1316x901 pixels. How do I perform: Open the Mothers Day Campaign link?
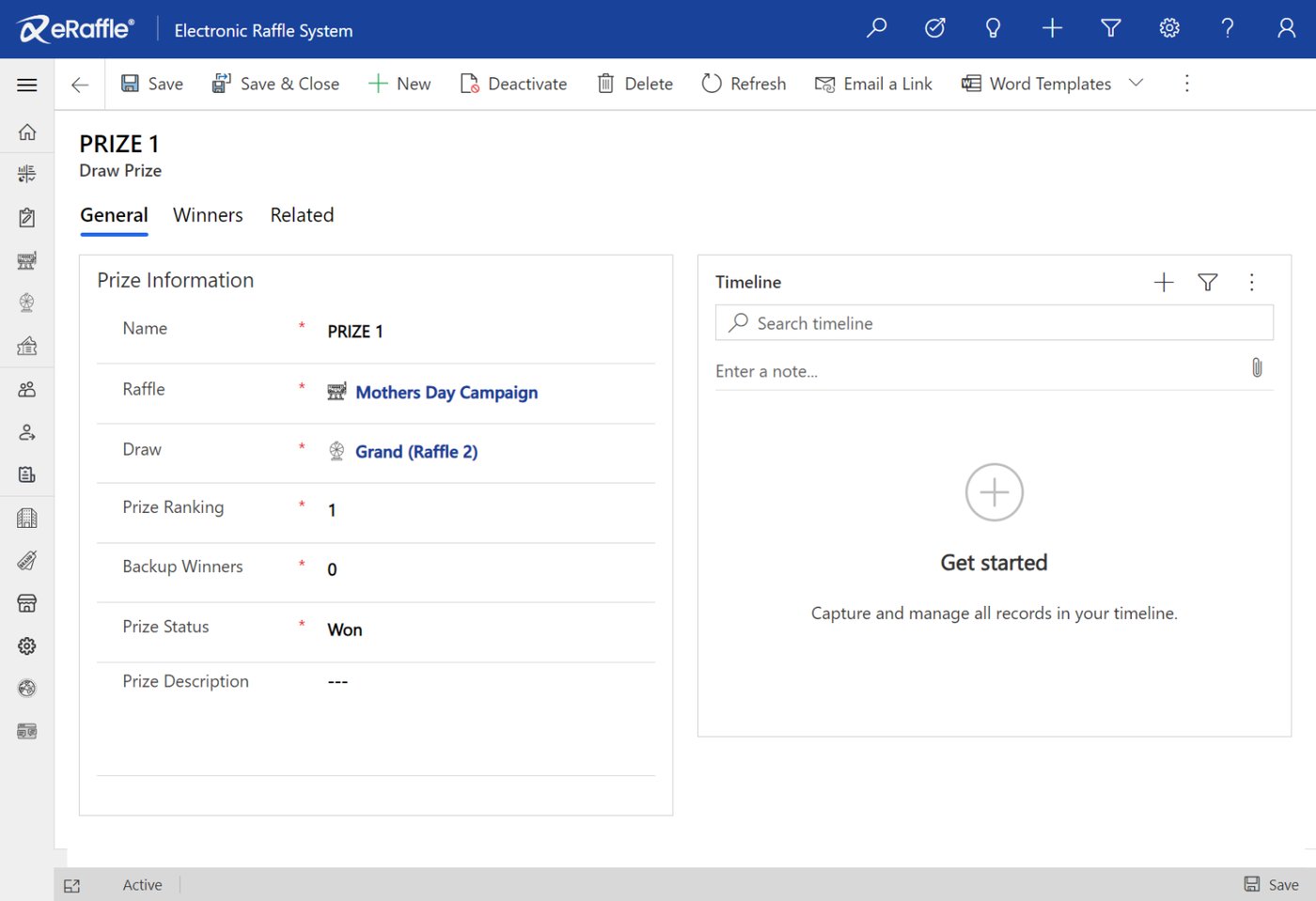tap(446, 393)
